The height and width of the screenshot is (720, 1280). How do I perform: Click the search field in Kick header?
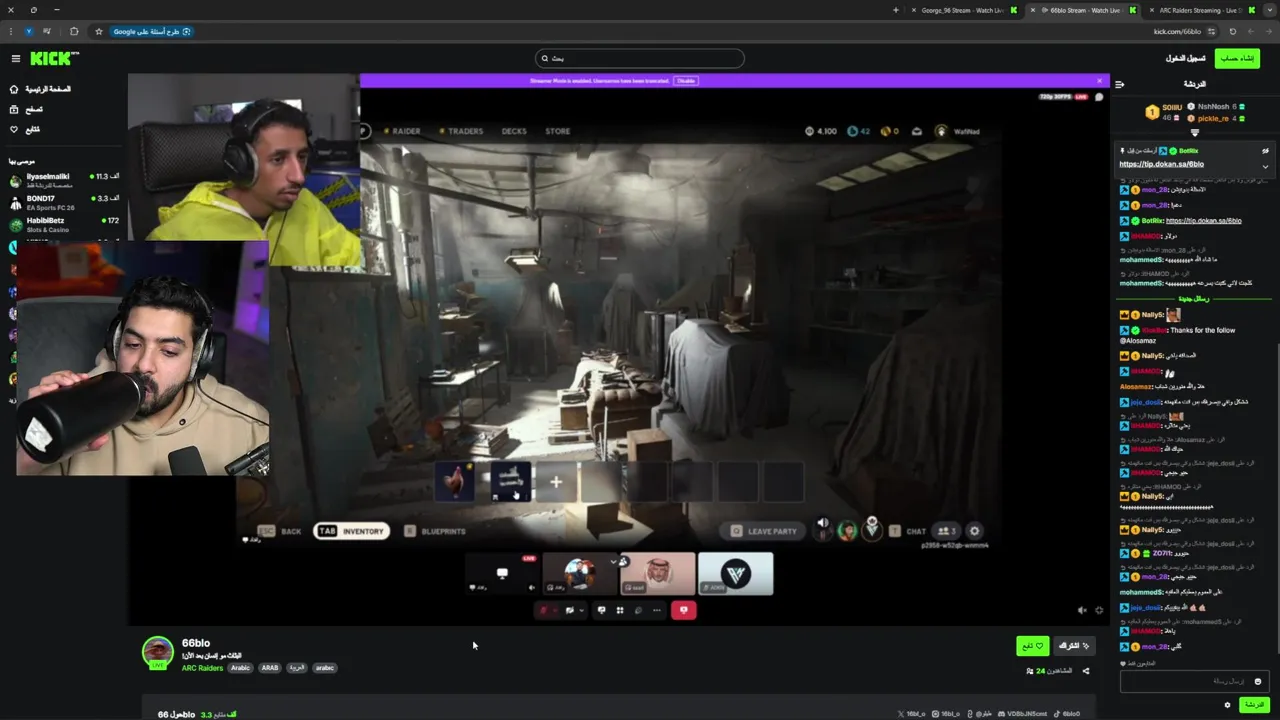(640, 58)
